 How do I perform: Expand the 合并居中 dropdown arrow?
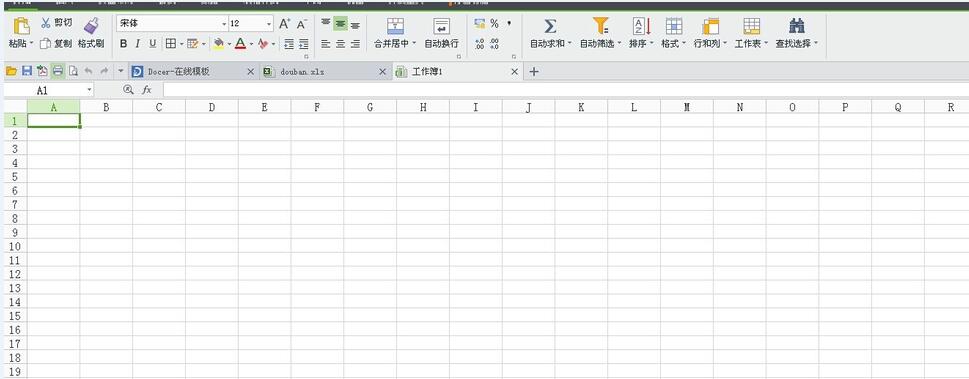[x=413, y=44]
